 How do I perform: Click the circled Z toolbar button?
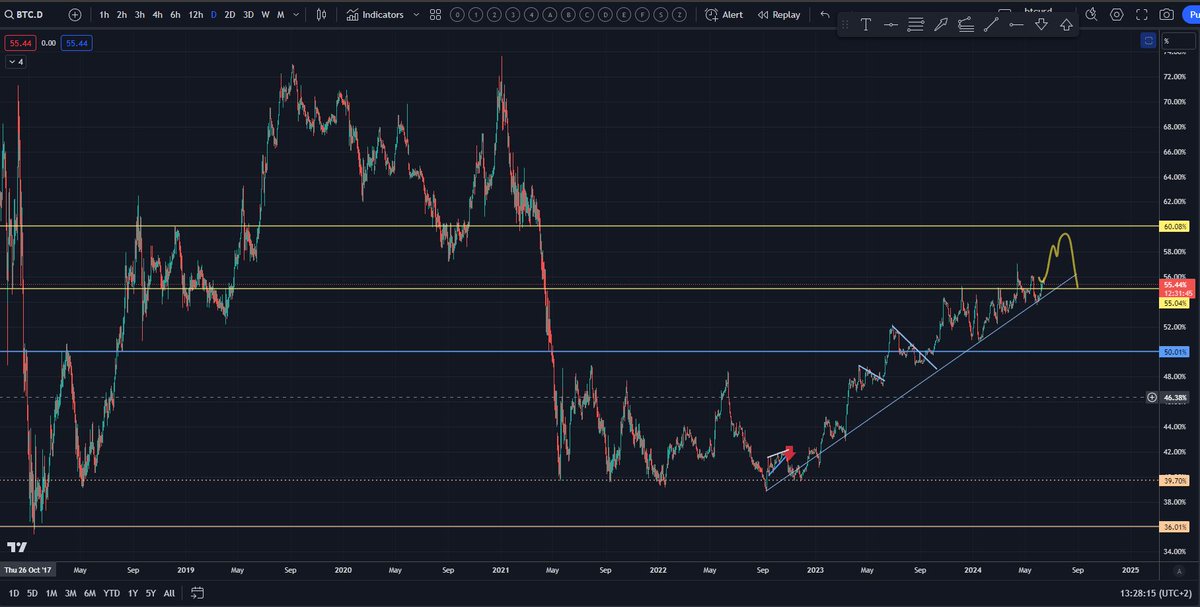click(679, 15)
